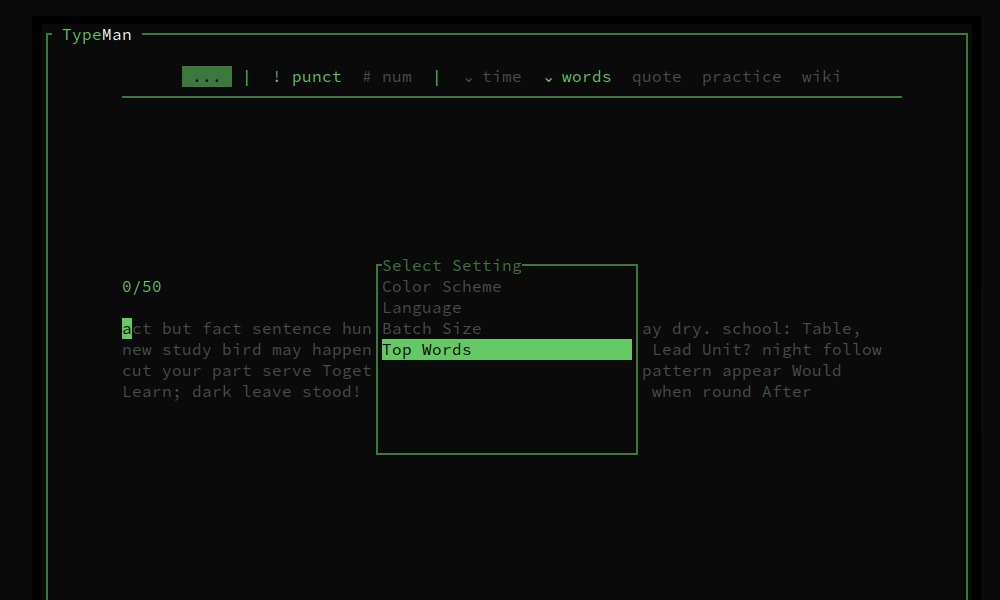Viewport: 1000px width, 600px height.
Task: Open the time mode dropdown
Action: tap(502, 76)
